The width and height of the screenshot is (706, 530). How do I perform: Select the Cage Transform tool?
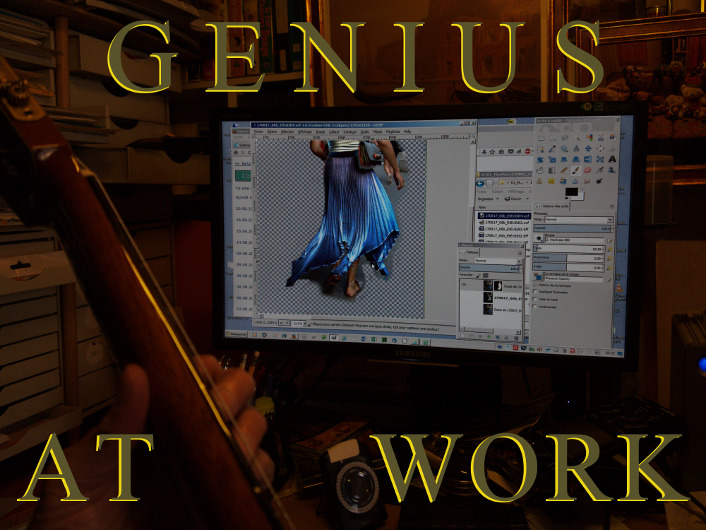click(x=600, y=159)
